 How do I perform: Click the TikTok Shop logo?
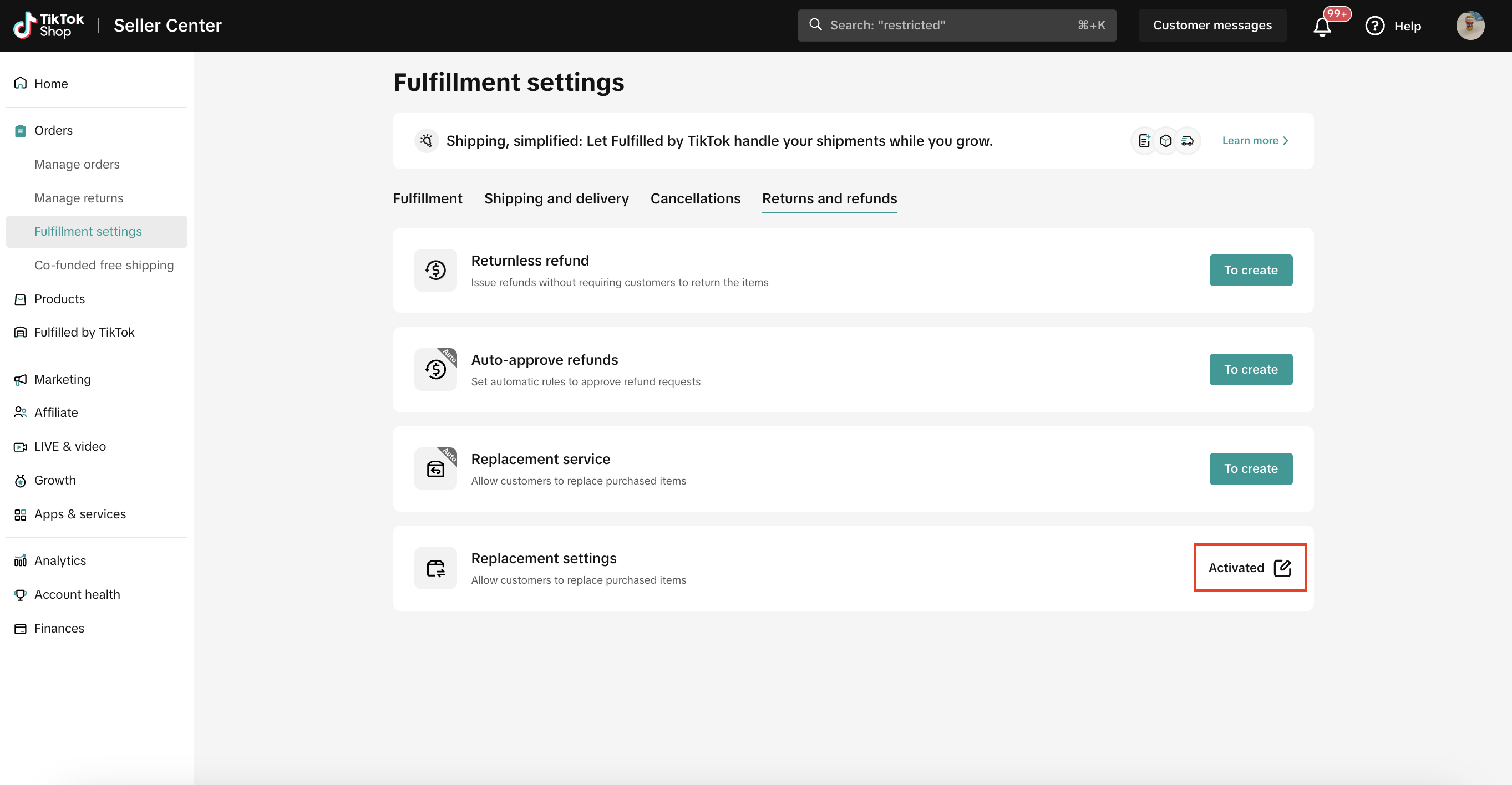[x=49, y=26]
